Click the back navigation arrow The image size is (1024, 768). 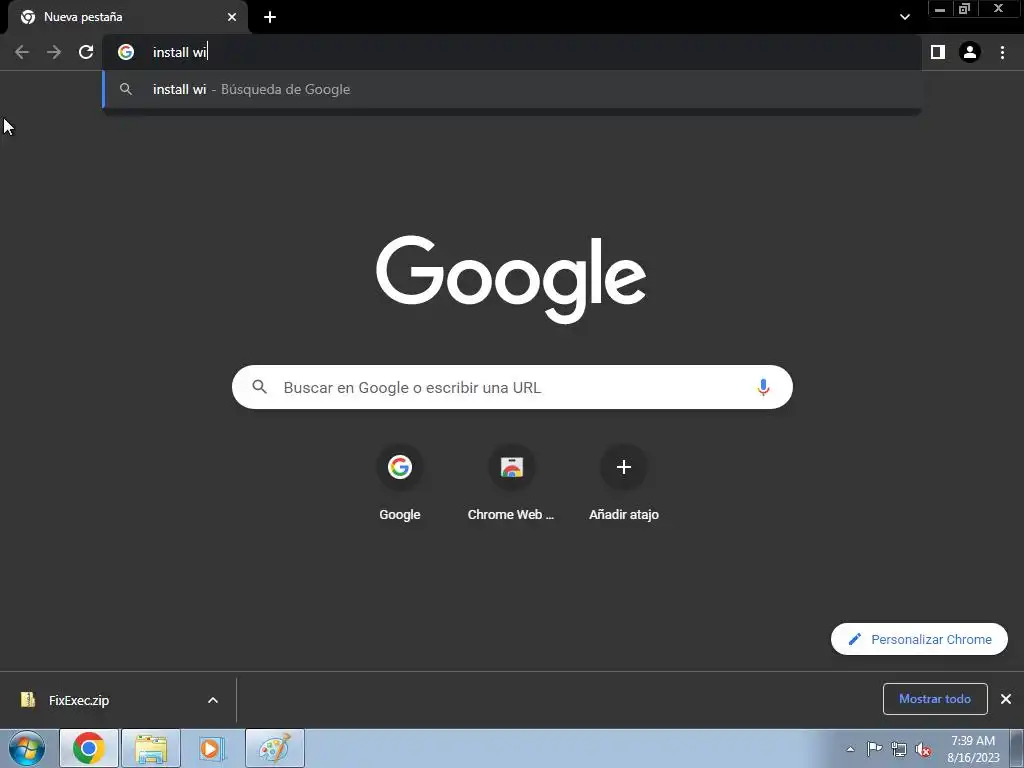pyautogui.click(x=22, y=52)
